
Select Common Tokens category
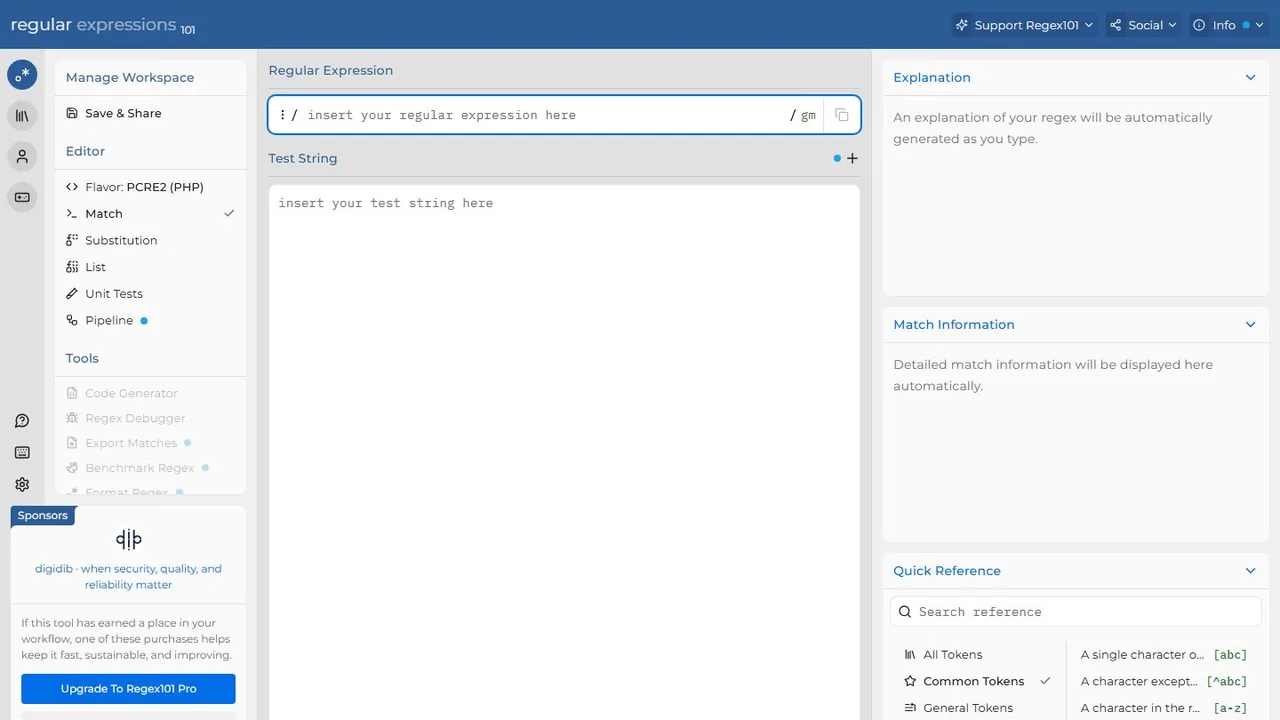[x=976, y=681]
